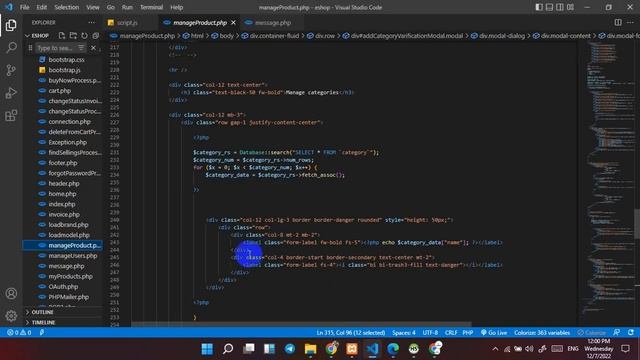The image size is (640, 360).
Task: Open the Explorer view in activity bar
Action: point(11,25)
